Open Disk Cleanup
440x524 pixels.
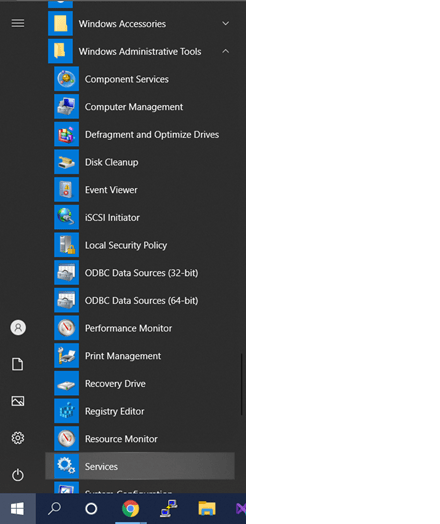(x=111, y=162)
